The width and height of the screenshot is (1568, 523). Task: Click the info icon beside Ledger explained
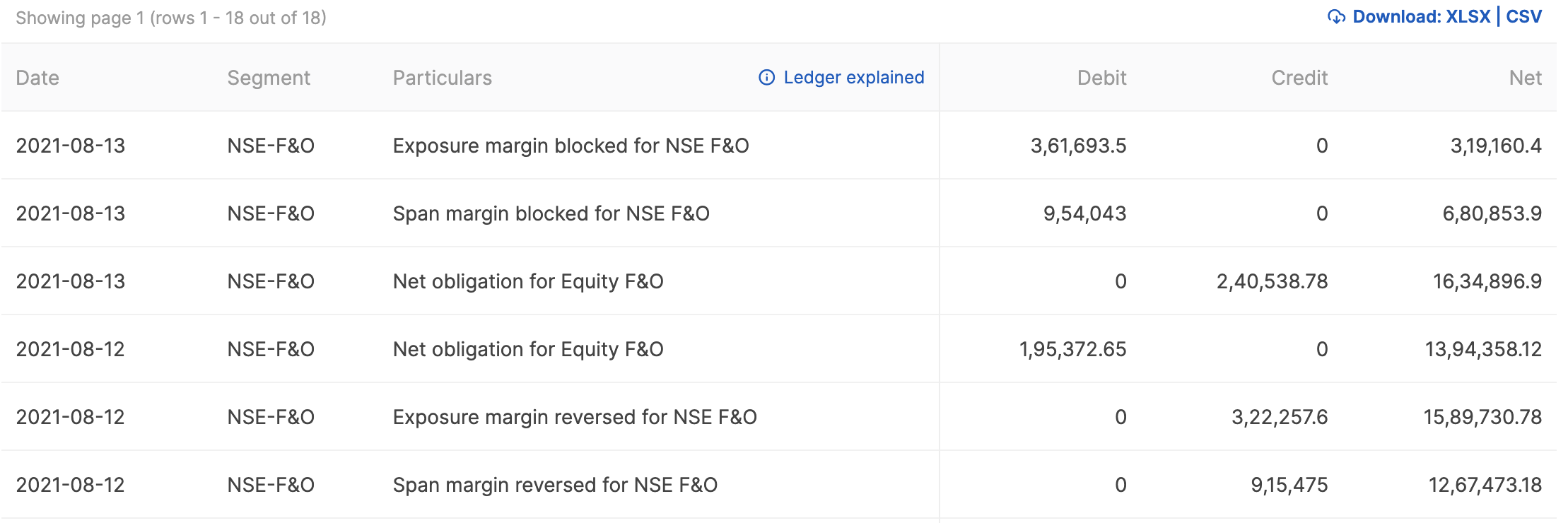[767, 78]
